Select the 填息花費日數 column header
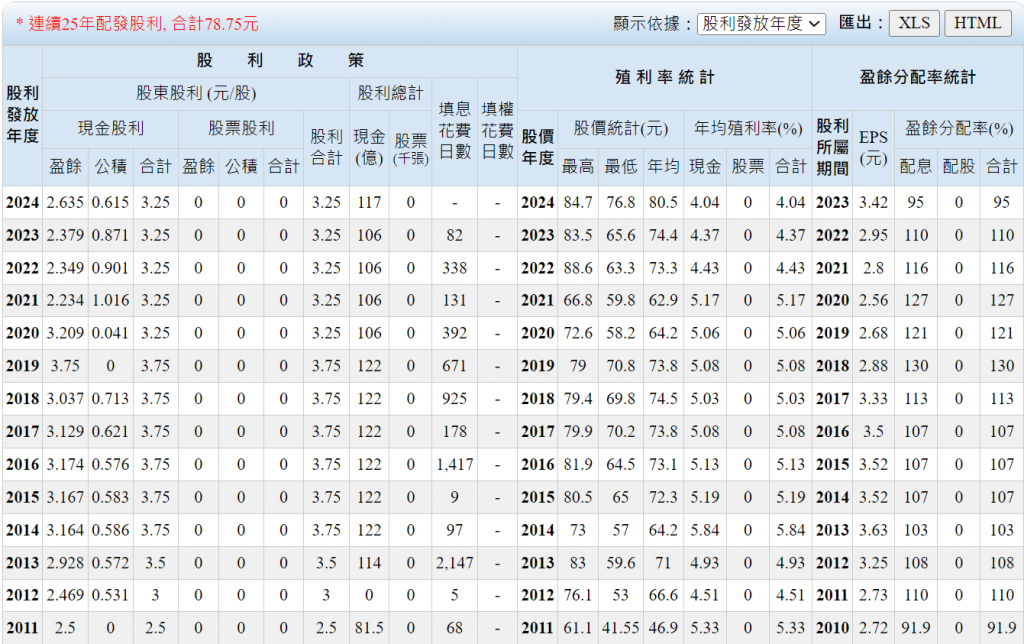 [x=454, y=130]
